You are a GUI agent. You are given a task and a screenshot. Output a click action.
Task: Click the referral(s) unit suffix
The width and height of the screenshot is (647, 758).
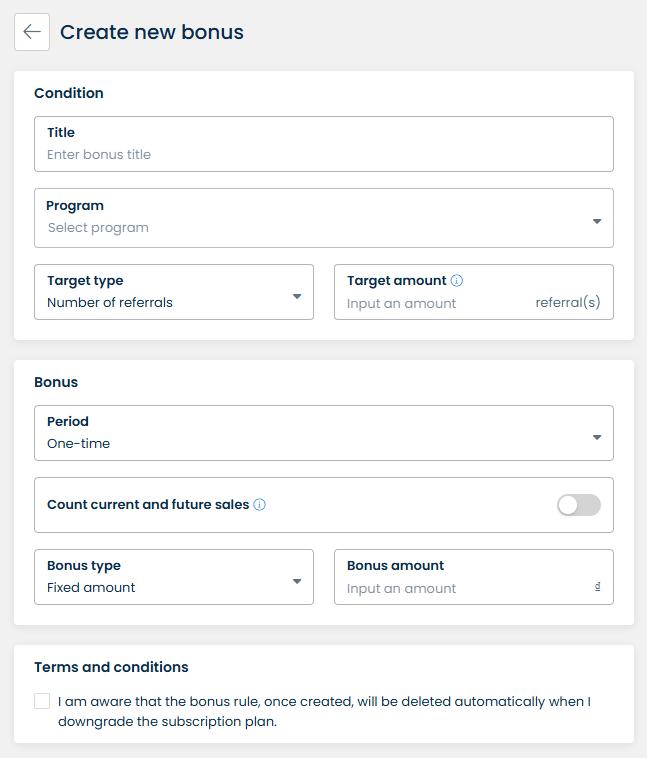pyautogui.click(x=568, y=302)
